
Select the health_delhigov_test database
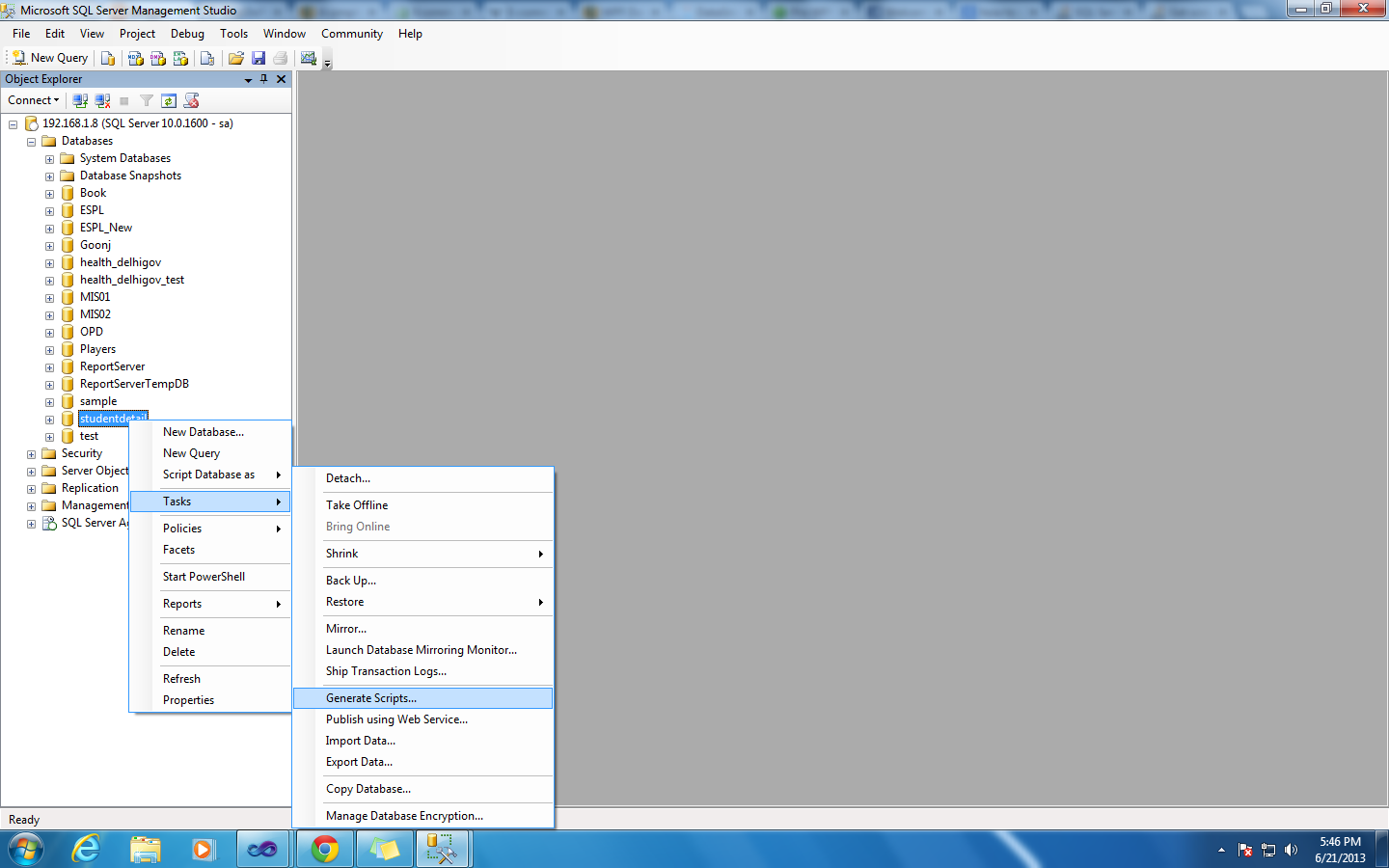[132, 280]
